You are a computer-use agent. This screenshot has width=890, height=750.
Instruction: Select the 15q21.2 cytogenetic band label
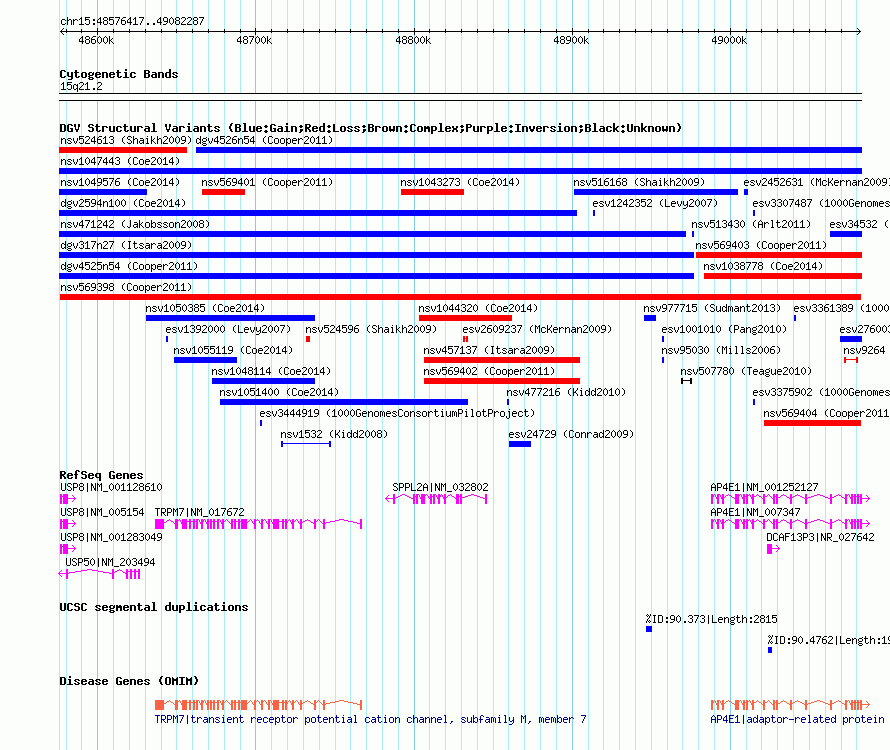[81, 86]
